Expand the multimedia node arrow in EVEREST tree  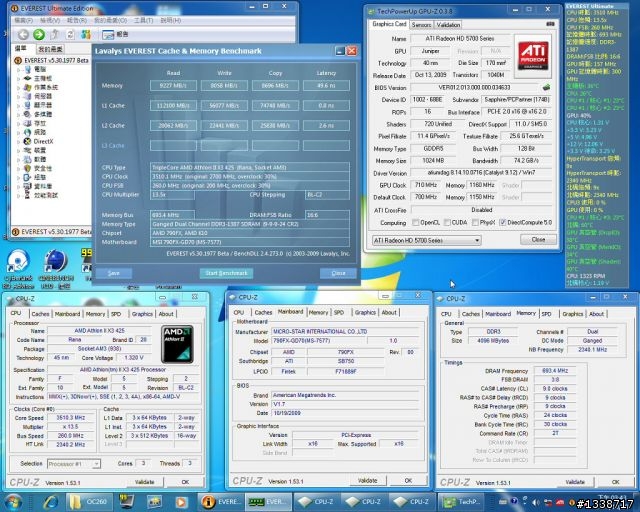point(18,114)
